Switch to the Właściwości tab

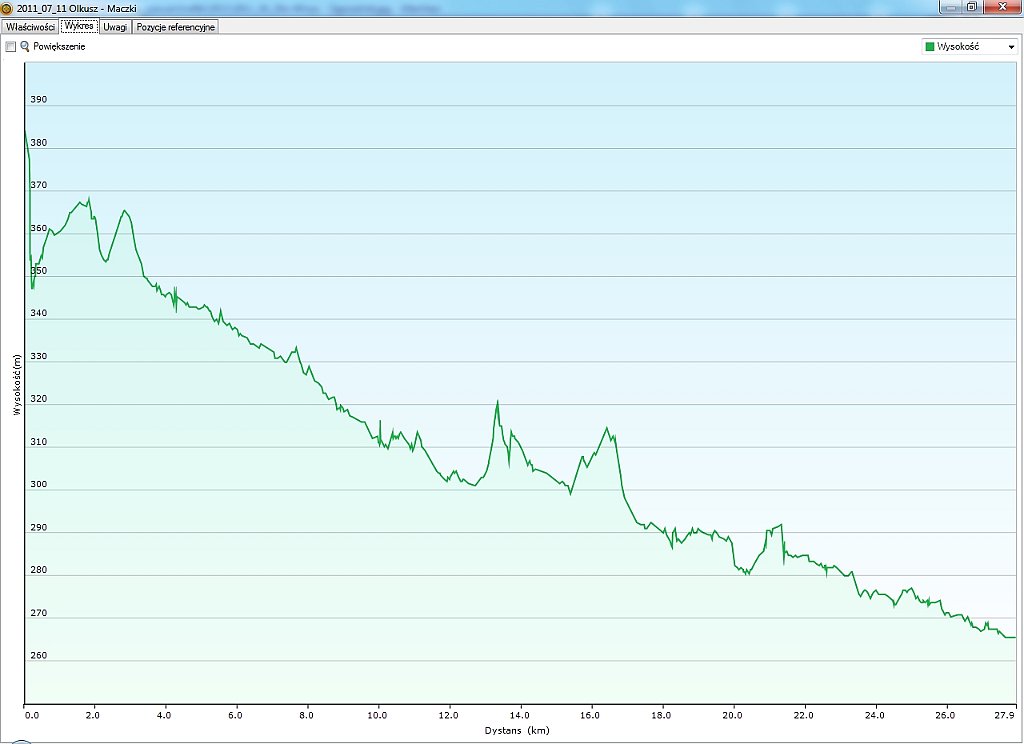pos(30,26)
